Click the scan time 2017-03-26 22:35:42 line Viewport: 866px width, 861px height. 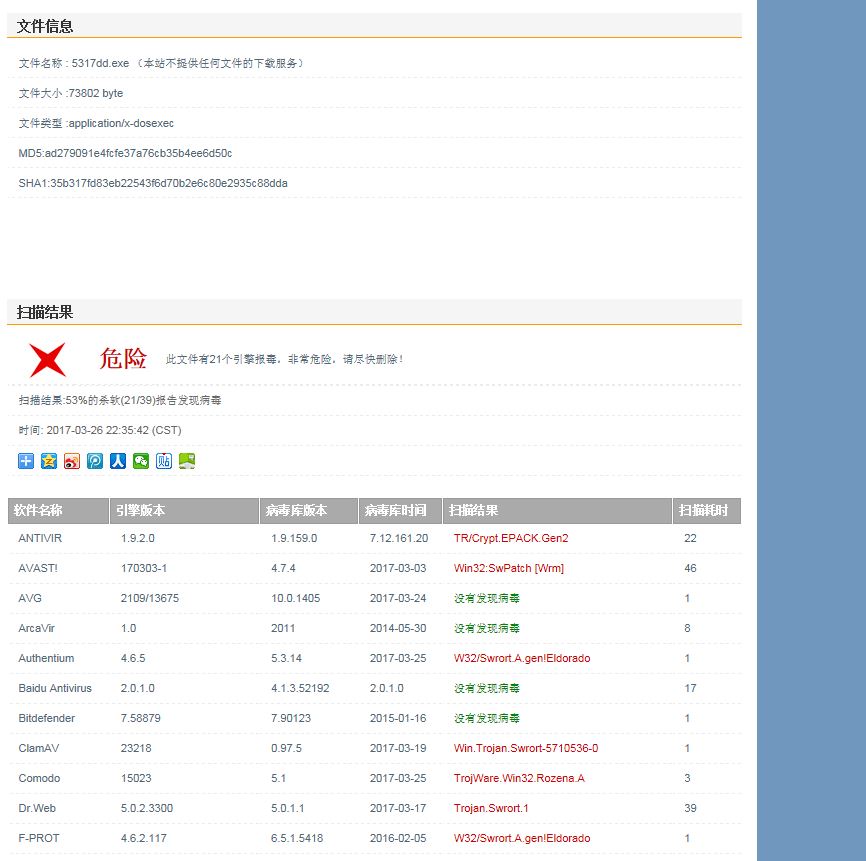click(100, 430)
